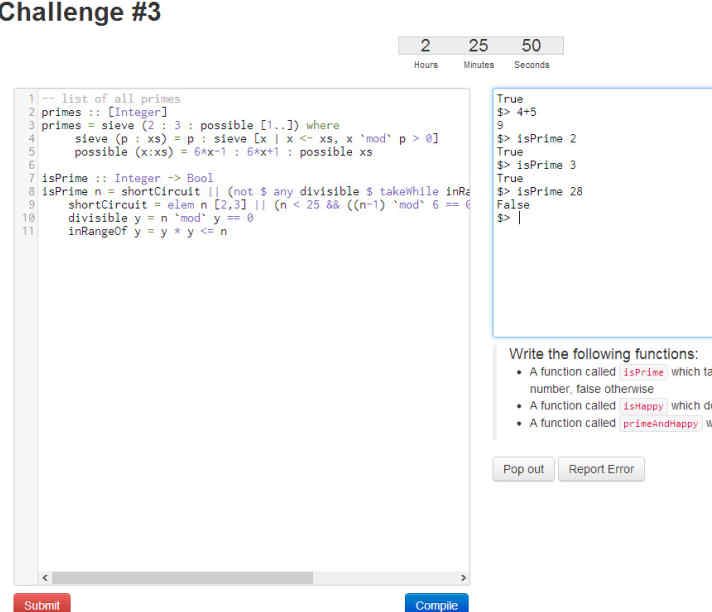Viewport: 712px width, 612px height.
Task: Click the Hours value on the timer
Action: [425, 46]
